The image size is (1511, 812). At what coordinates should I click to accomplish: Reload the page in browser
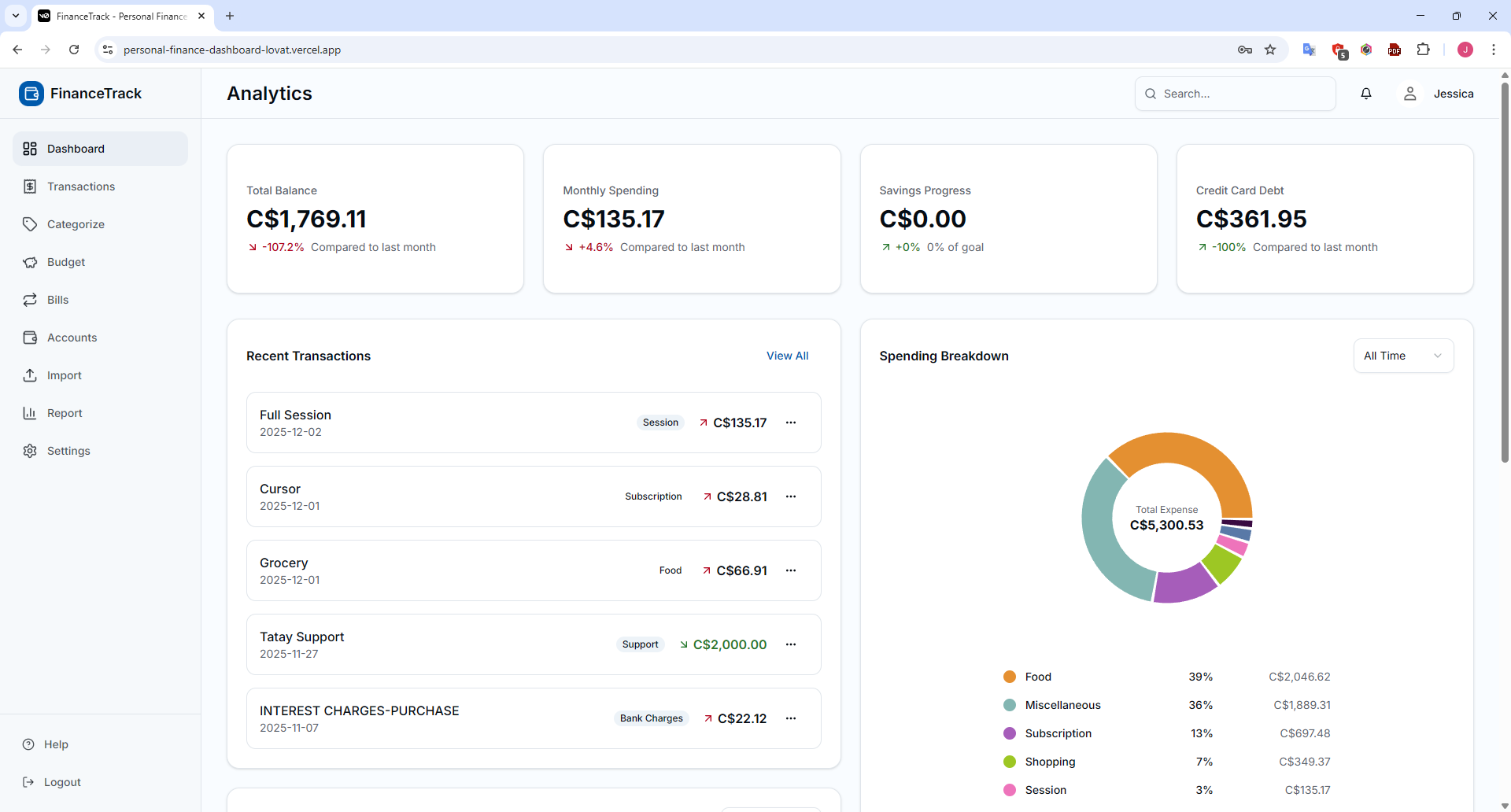[x=74, y=50]
